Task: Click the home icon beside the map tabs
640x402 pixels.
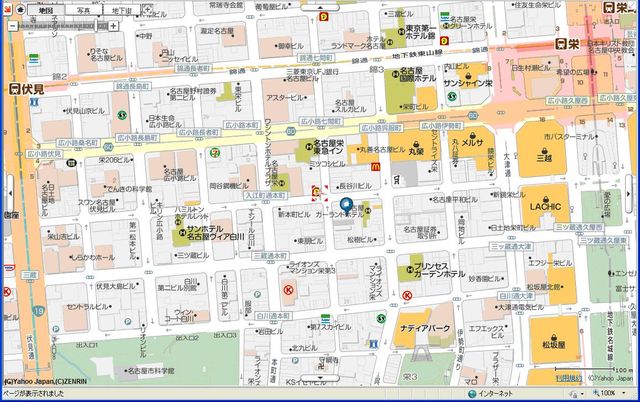Action: 21,10
